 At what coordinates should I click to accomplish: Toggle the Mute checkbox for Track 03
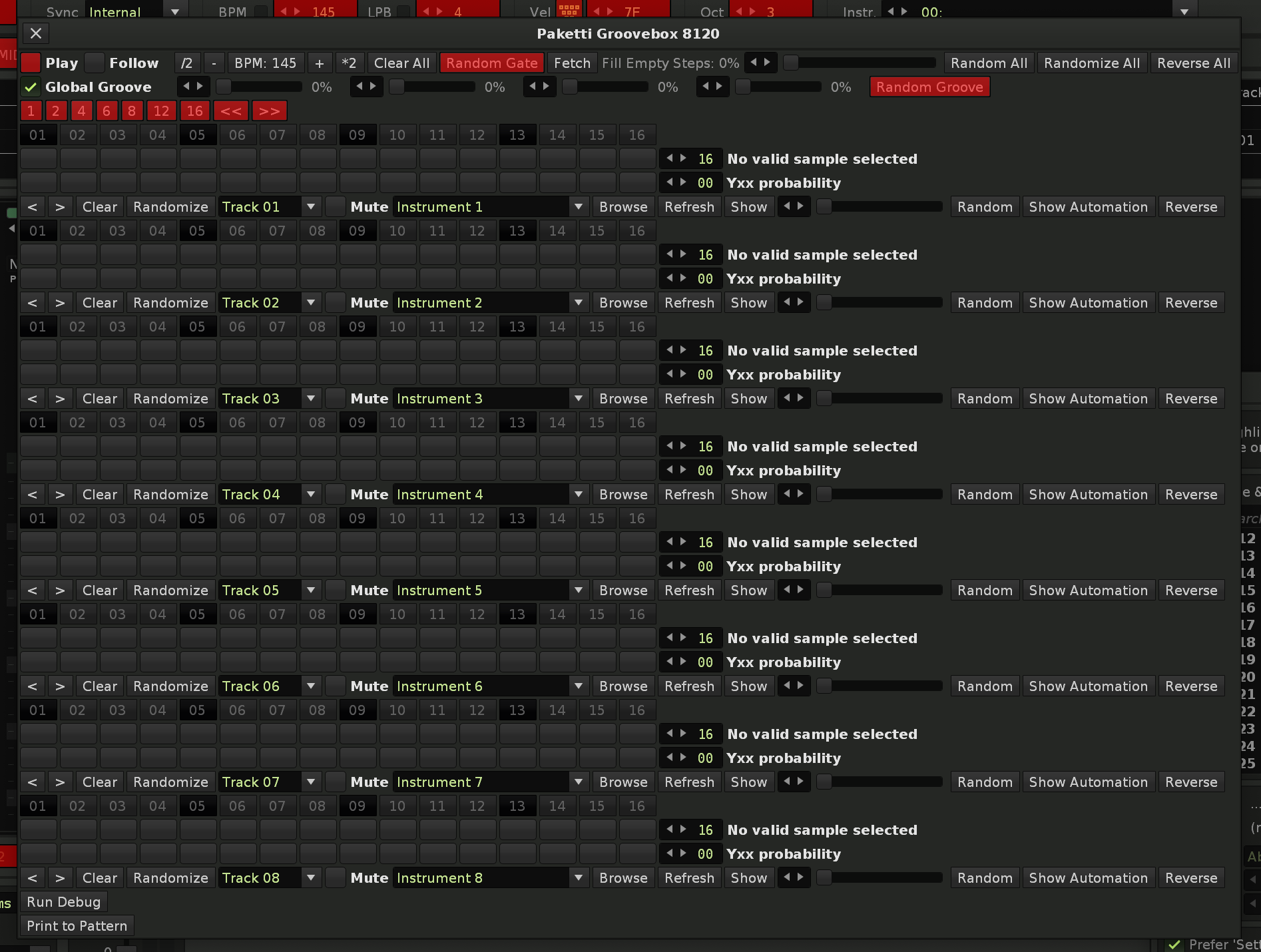tap(336, 399)
